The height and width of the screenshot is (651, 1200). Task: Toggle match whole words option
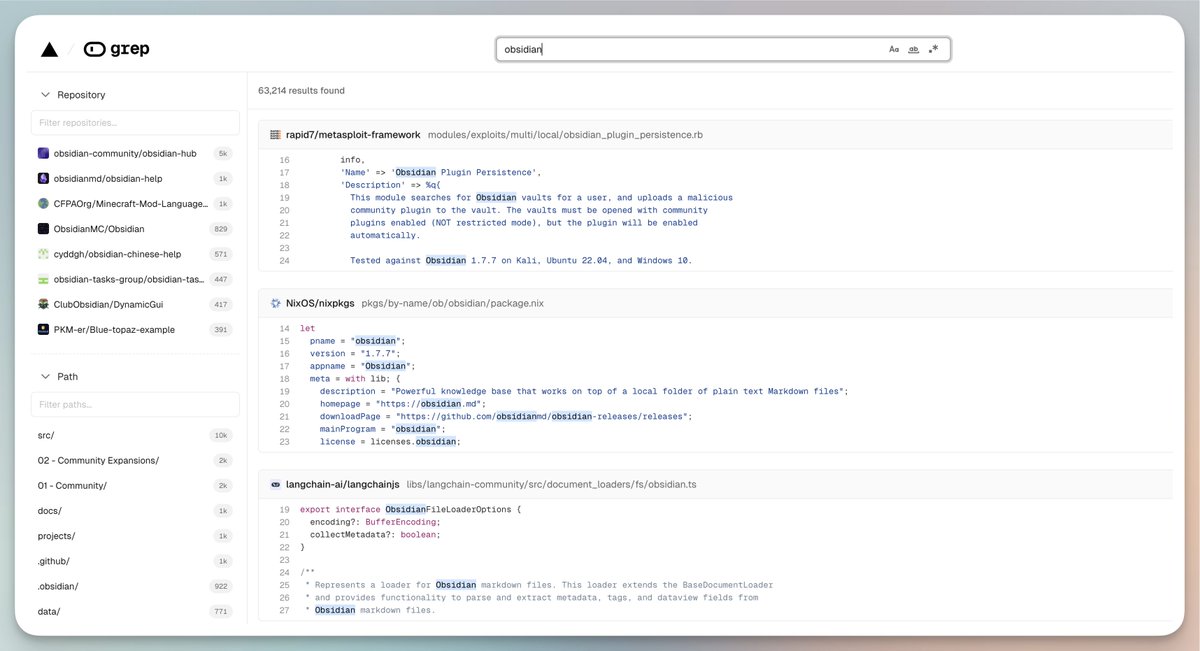[913, 49]
